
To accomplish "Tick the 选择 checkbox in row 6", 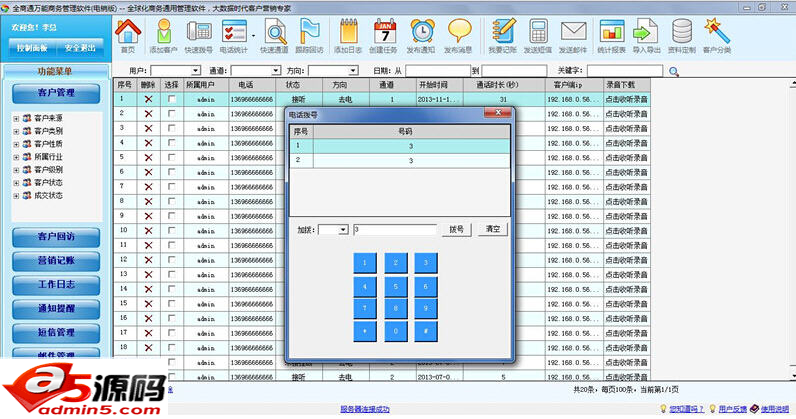I will [x=172, y=173].
